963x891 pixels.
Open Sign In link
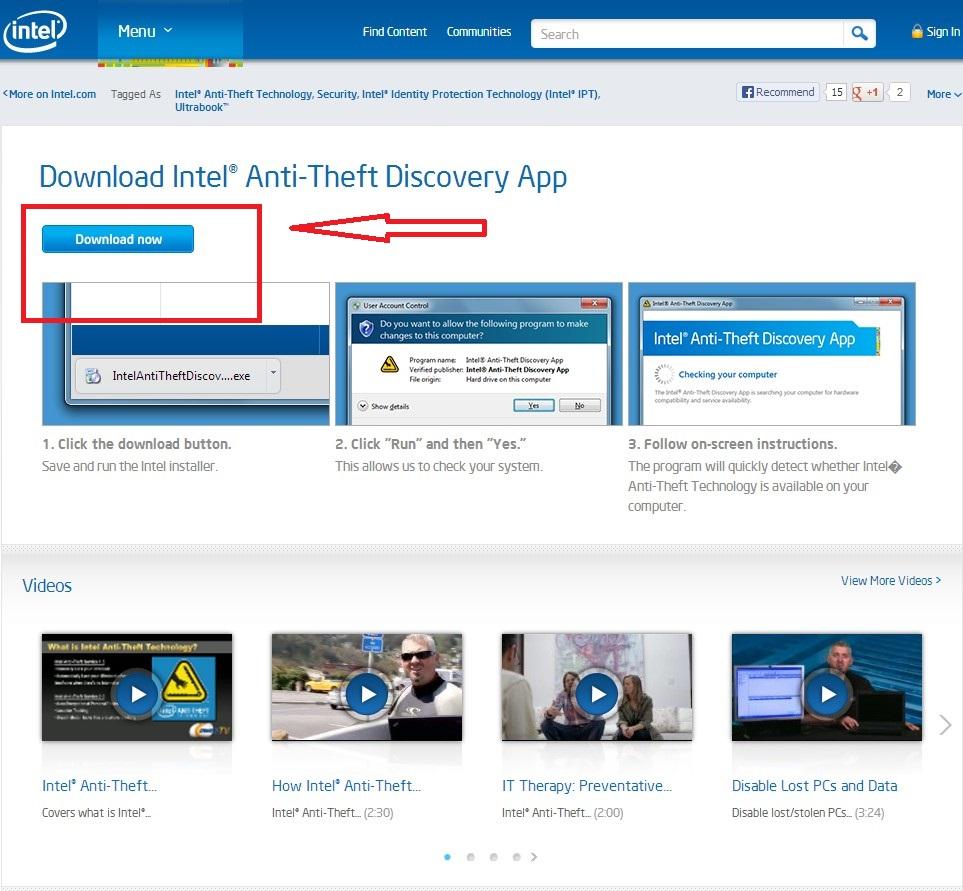click(x=936, y=32)
